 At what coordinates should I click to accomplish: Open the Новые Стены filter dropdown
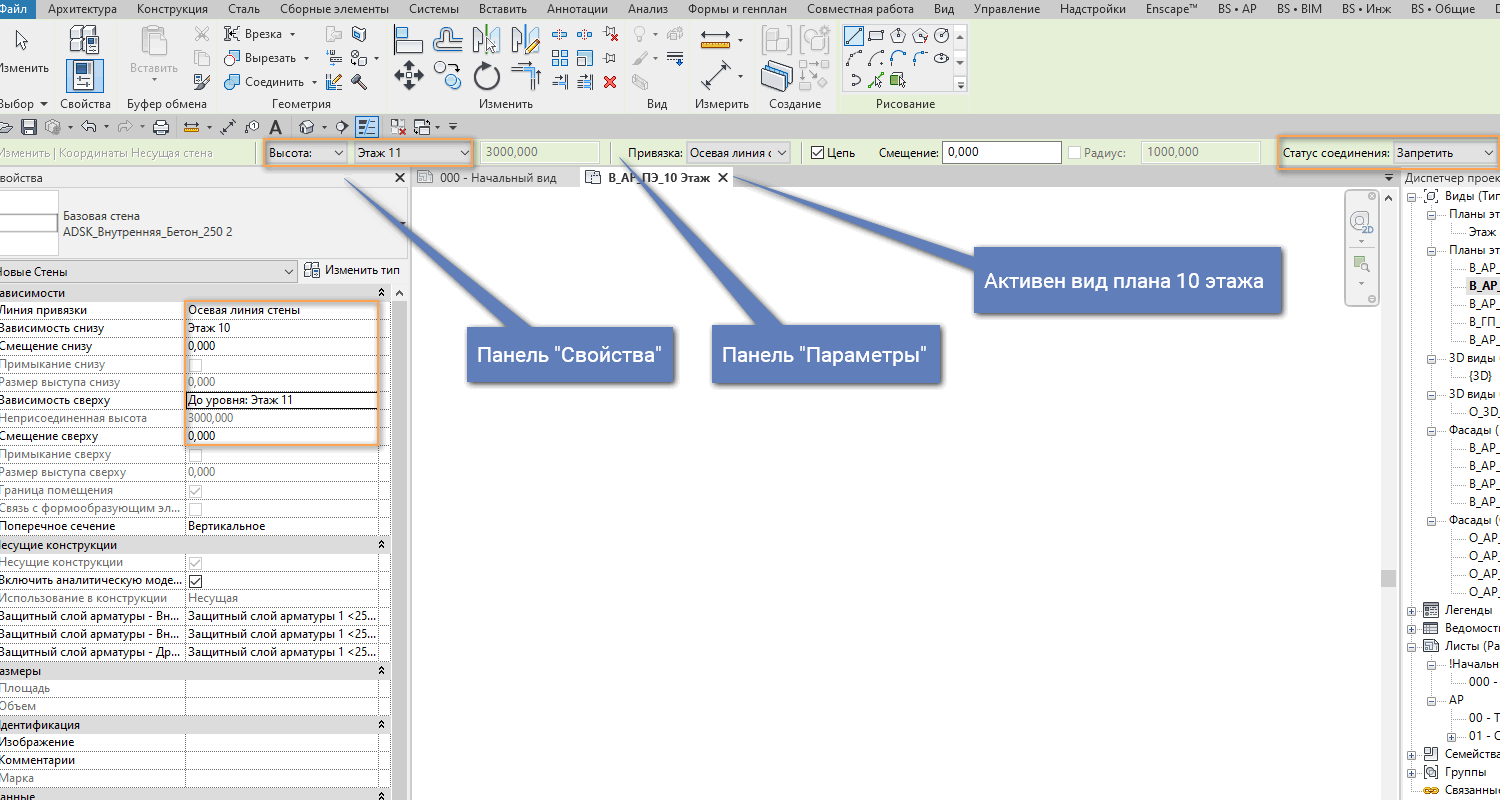[x=148, y=271]
